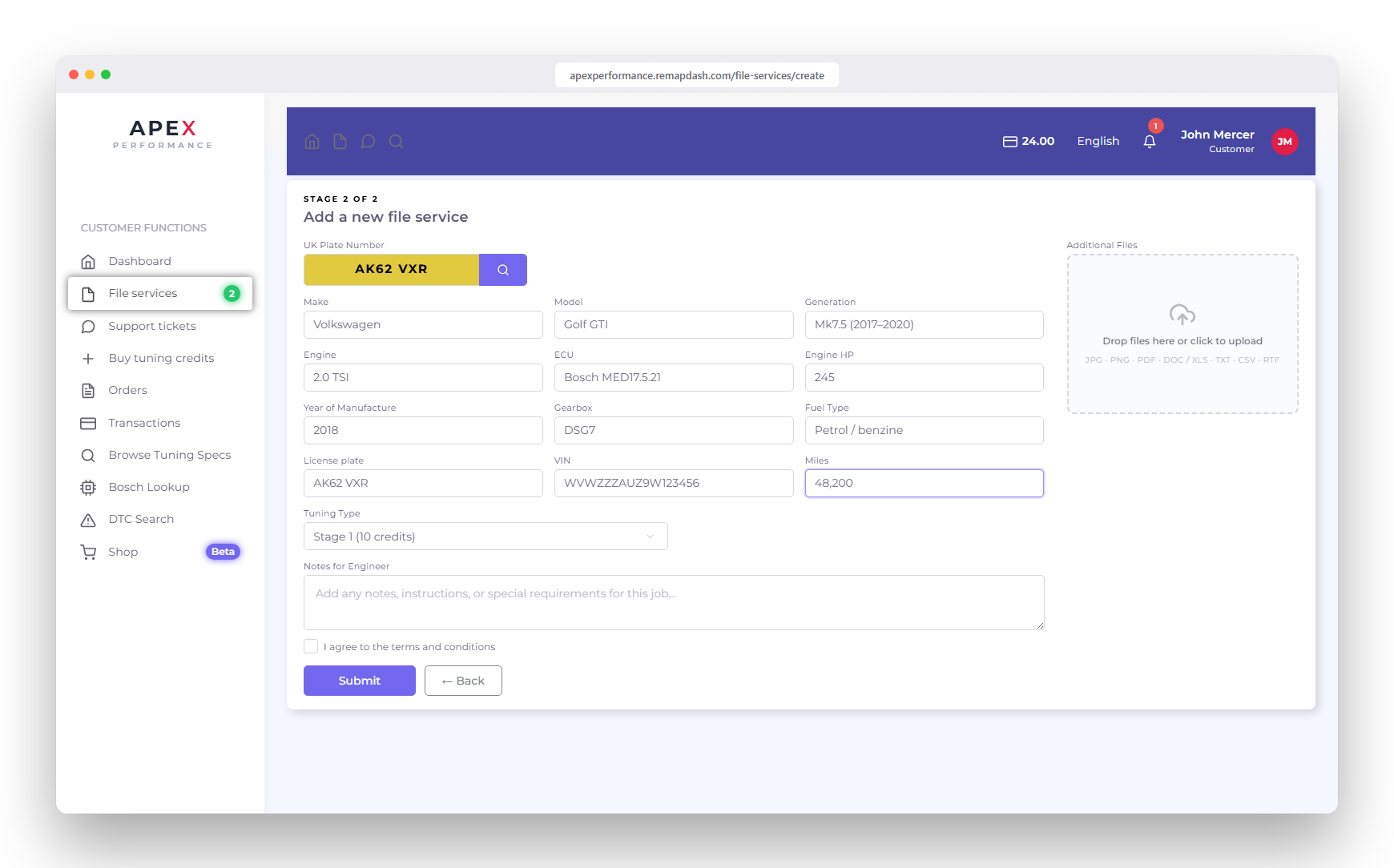Click the Make field with Volkswagen
This screenshot has height=868, width=1394.
point(423,325)
